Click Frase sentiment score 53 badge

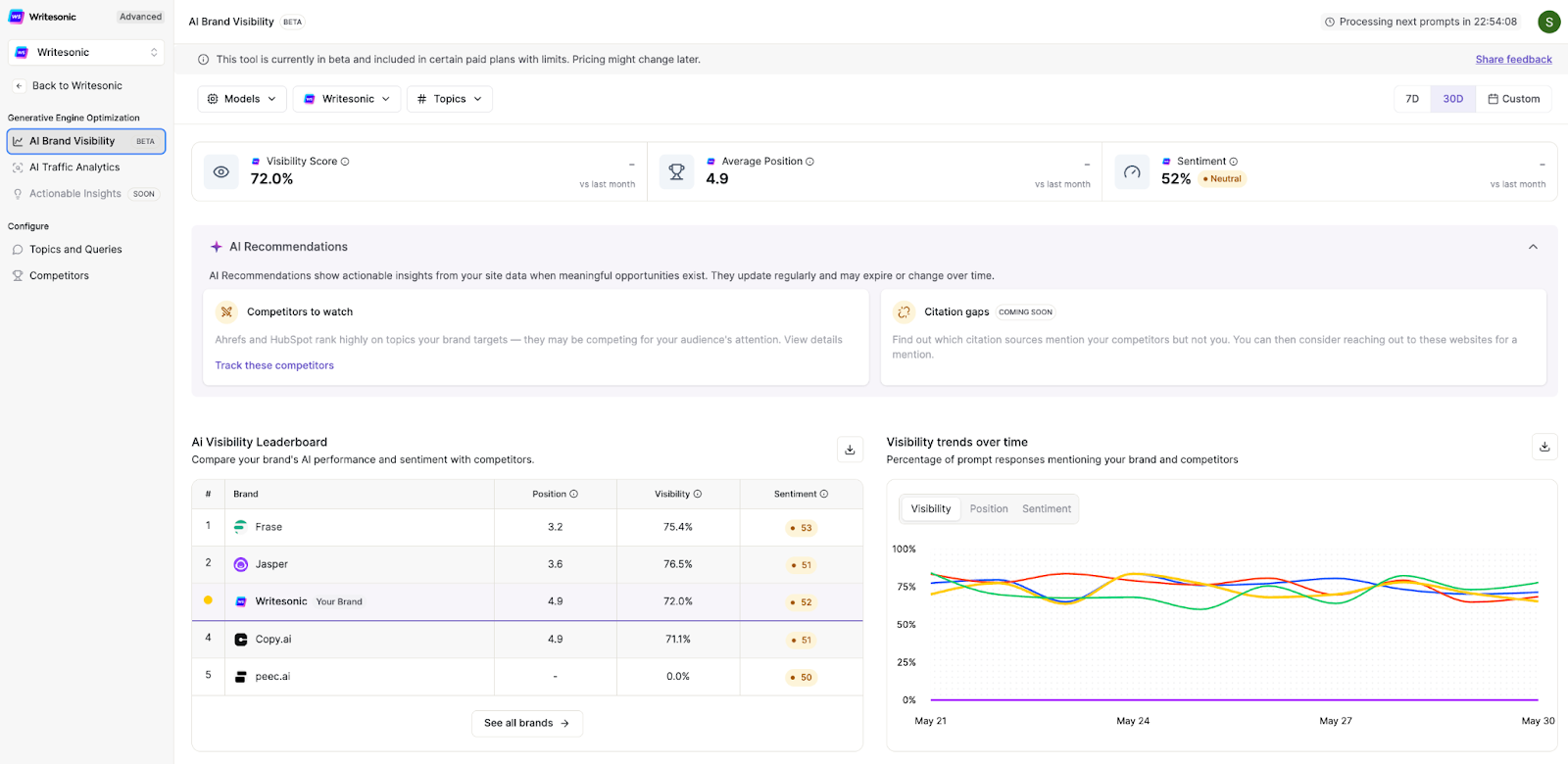tap(802, 528)
